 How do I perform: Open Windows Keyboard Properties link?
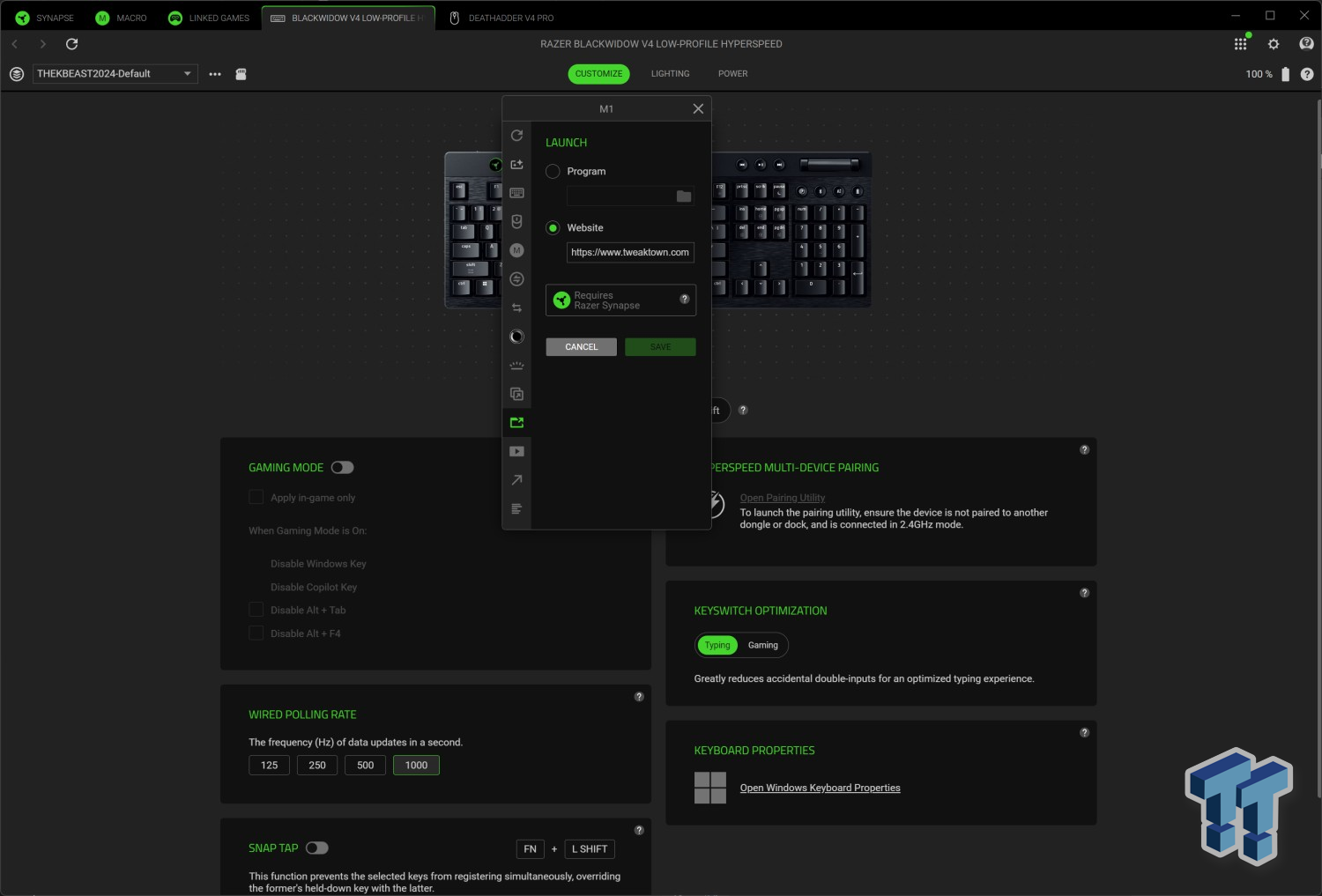[820, 789]
